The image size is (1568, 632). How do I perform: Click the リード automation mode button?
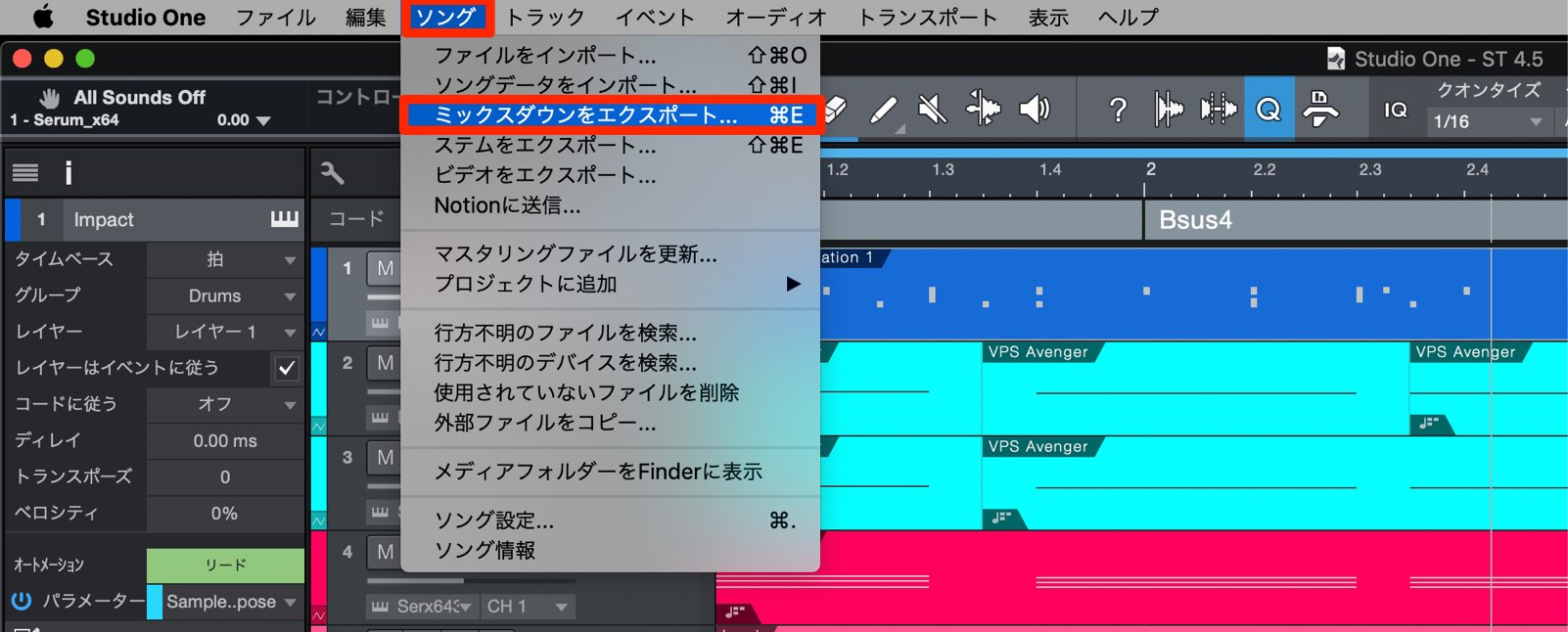coord(225,565)
